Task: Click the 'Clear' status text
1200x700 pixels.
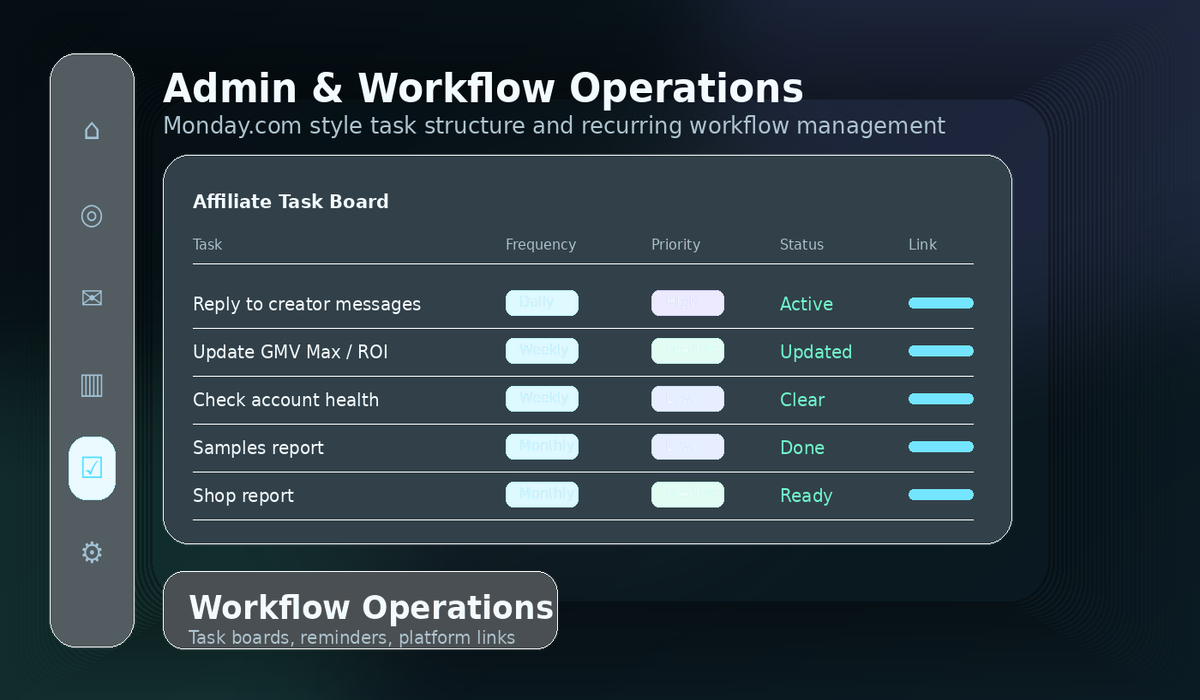Action: (802, 400)
